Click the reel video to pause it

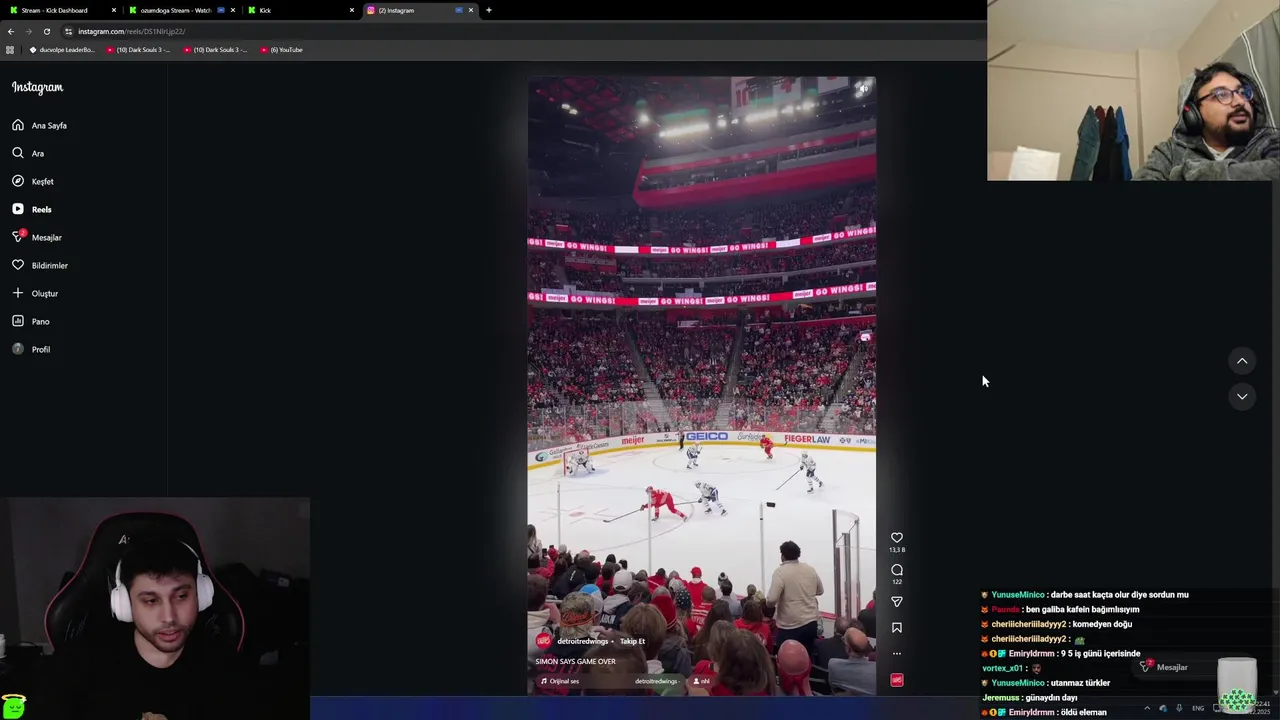click(702, 385)
